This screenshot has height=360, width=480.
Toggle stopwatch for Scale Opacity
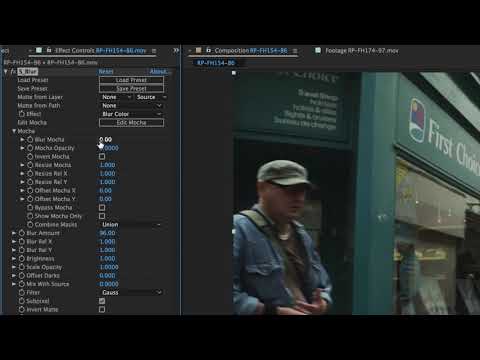(x=22, y=267)
